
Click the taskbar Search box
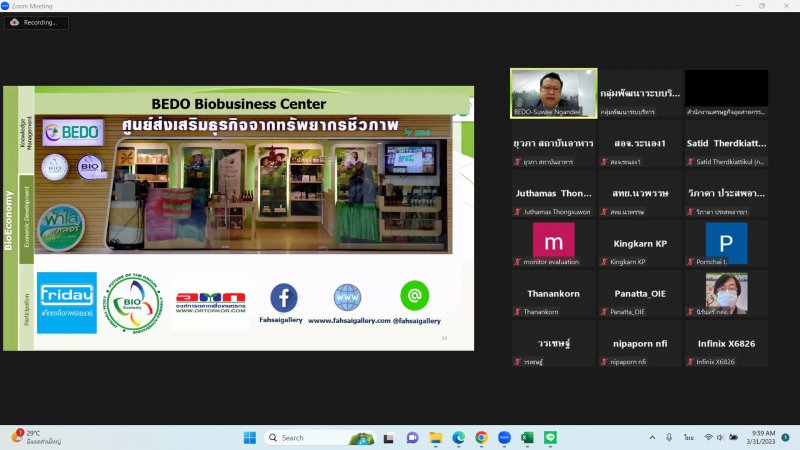(x=320, y=438)
